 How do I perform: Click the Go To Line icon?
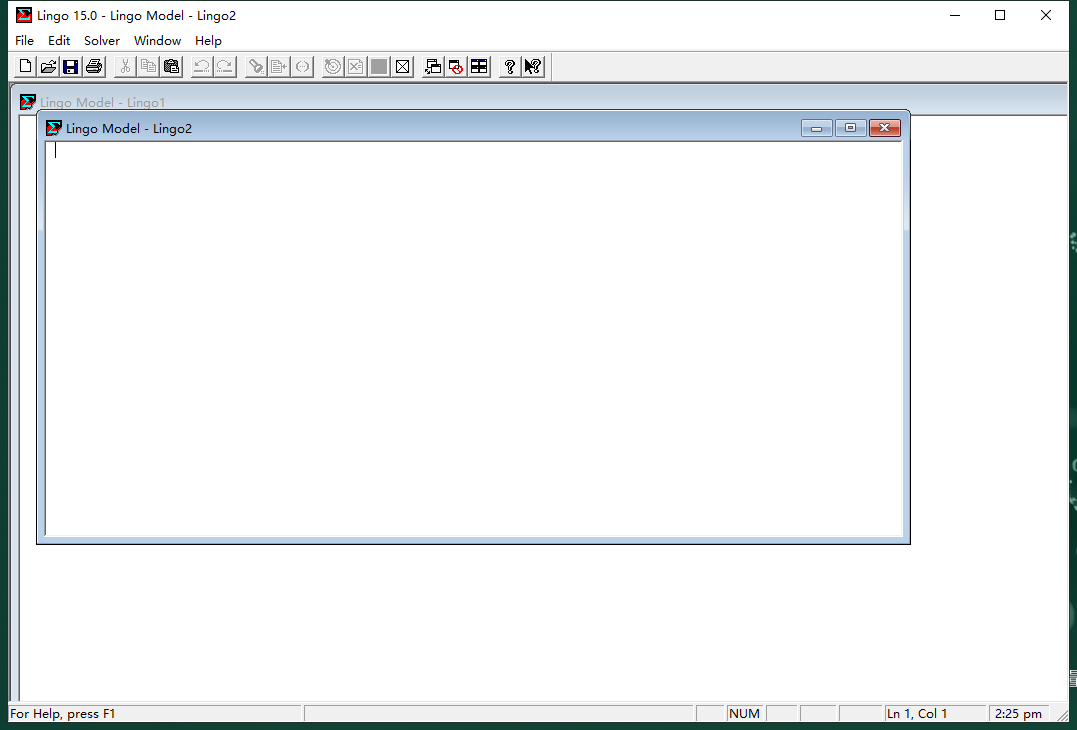[x=279, y=67]
